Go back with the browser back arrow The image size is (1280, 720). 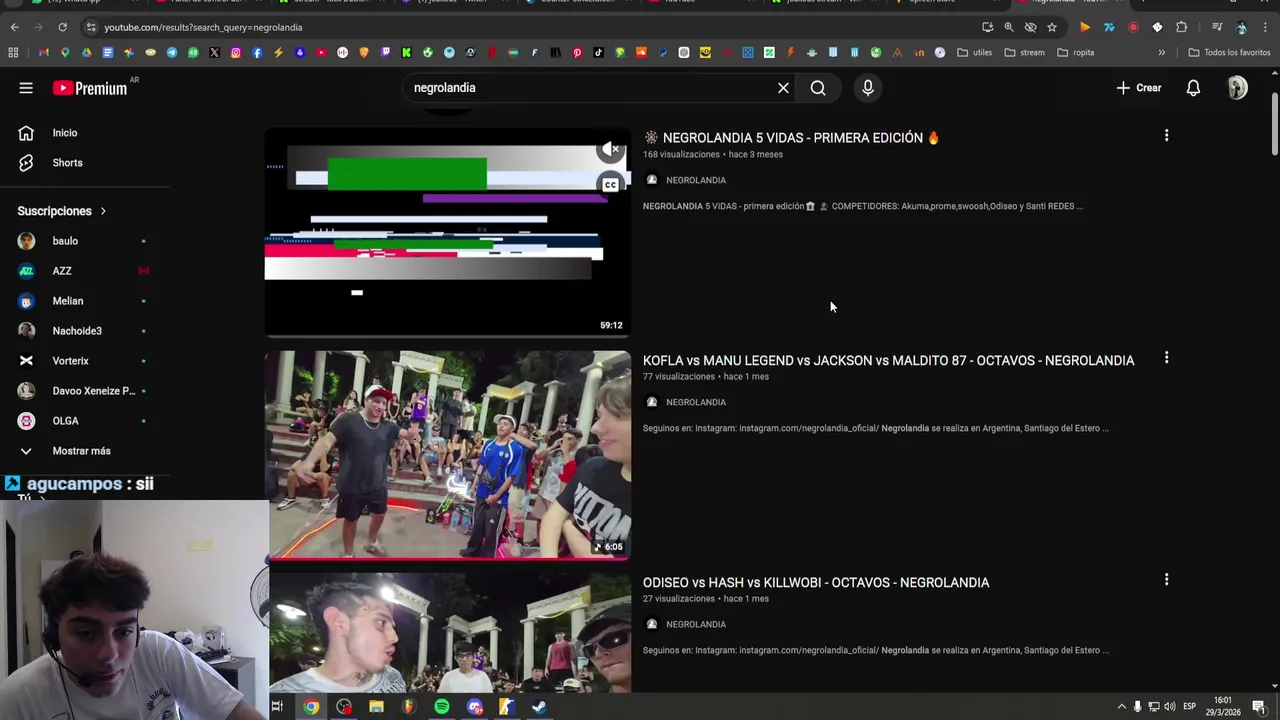click(14, 27)
